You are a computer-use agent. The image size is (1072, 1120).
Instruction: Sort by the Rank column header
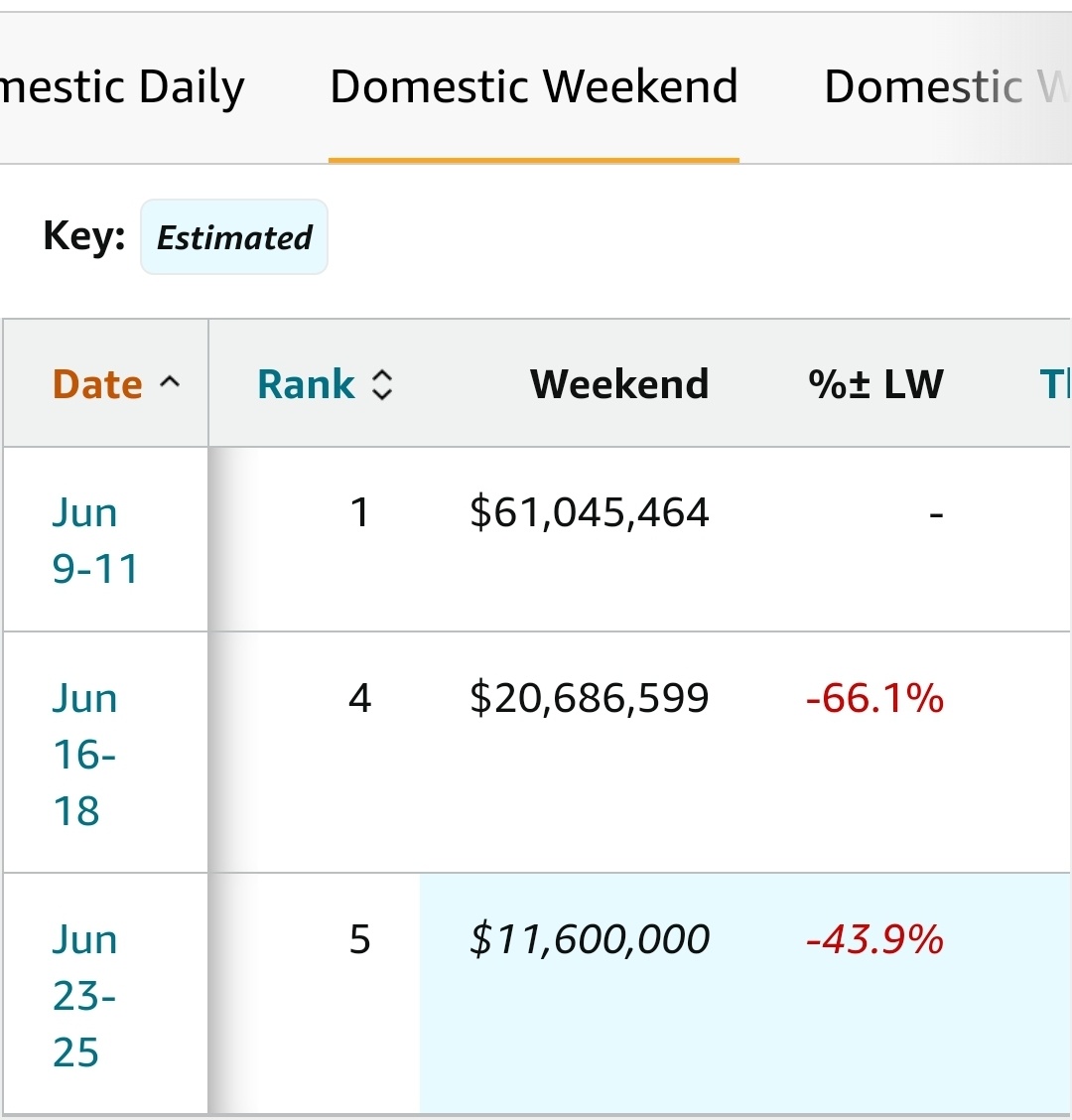(306, 384)
